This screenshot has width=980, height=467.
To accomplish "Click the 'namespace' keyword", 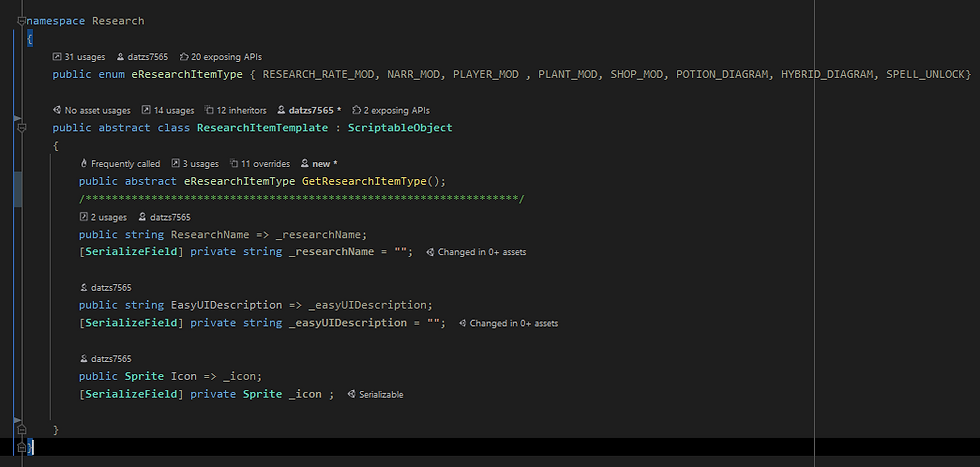I will [56, 21].
